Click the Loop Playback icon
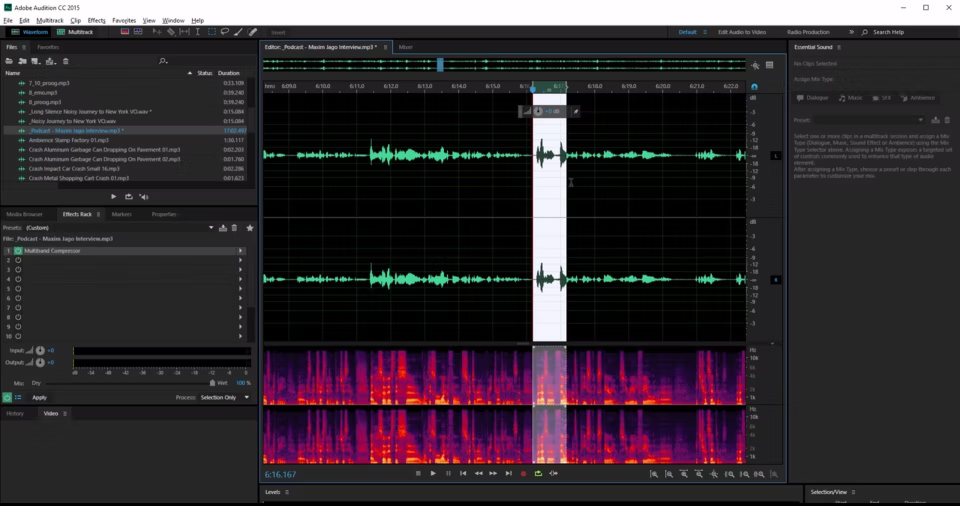The width and height of the screenshot is (960, 506). [538, 473]
